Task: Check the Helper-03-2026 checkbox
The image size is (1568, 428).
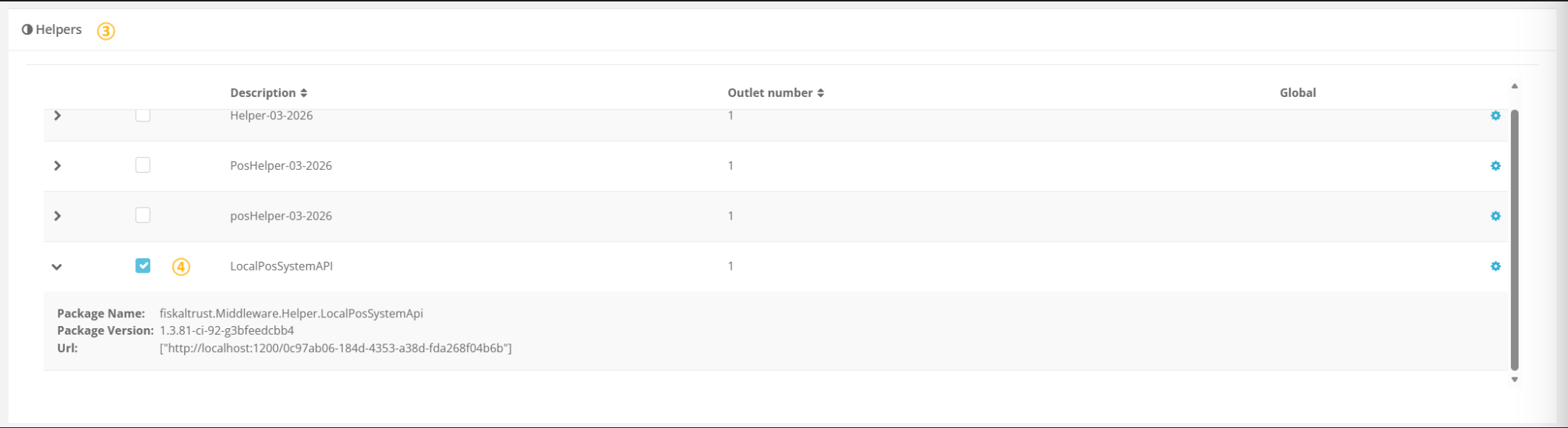Action: 143,115
